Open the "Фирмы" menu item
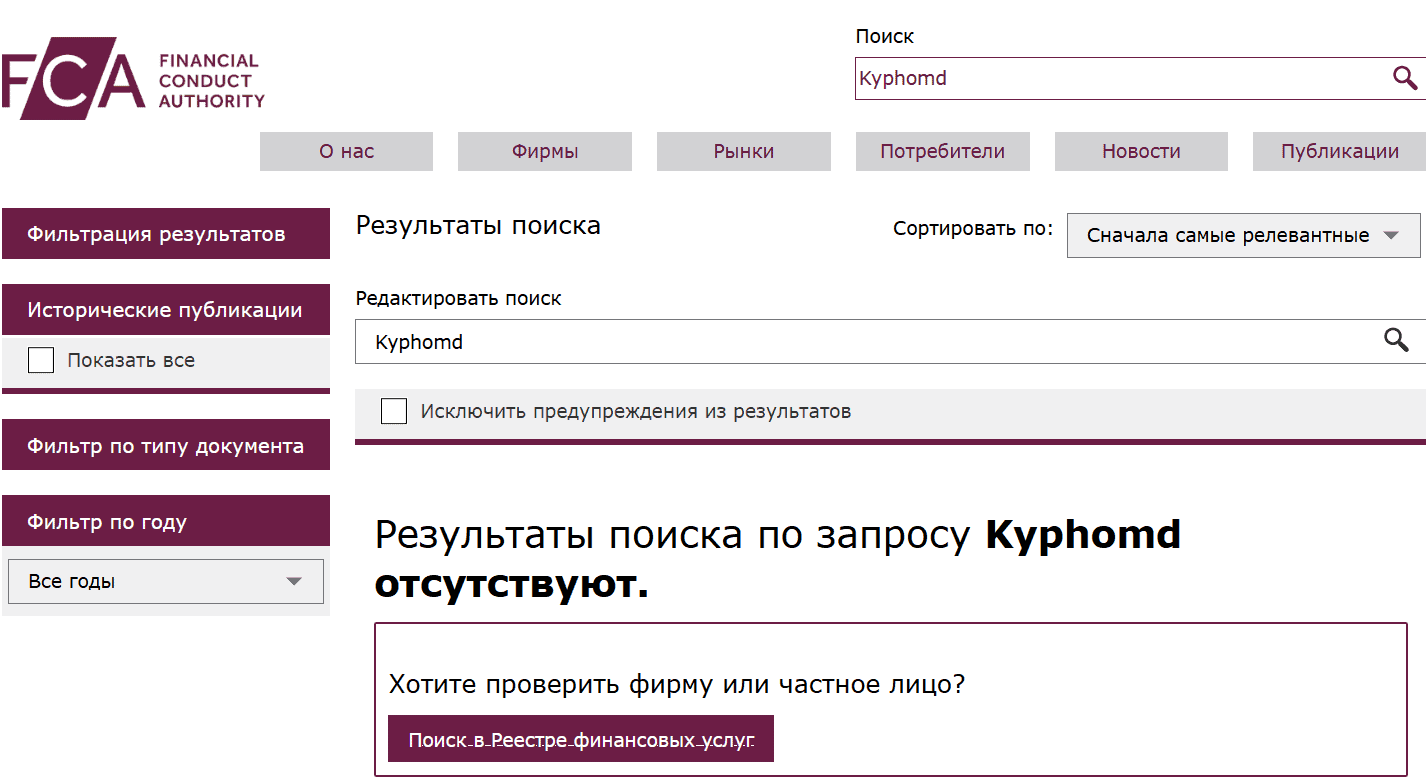Image resolution: width=1426 pixels, height=779 pixels. 544,151
